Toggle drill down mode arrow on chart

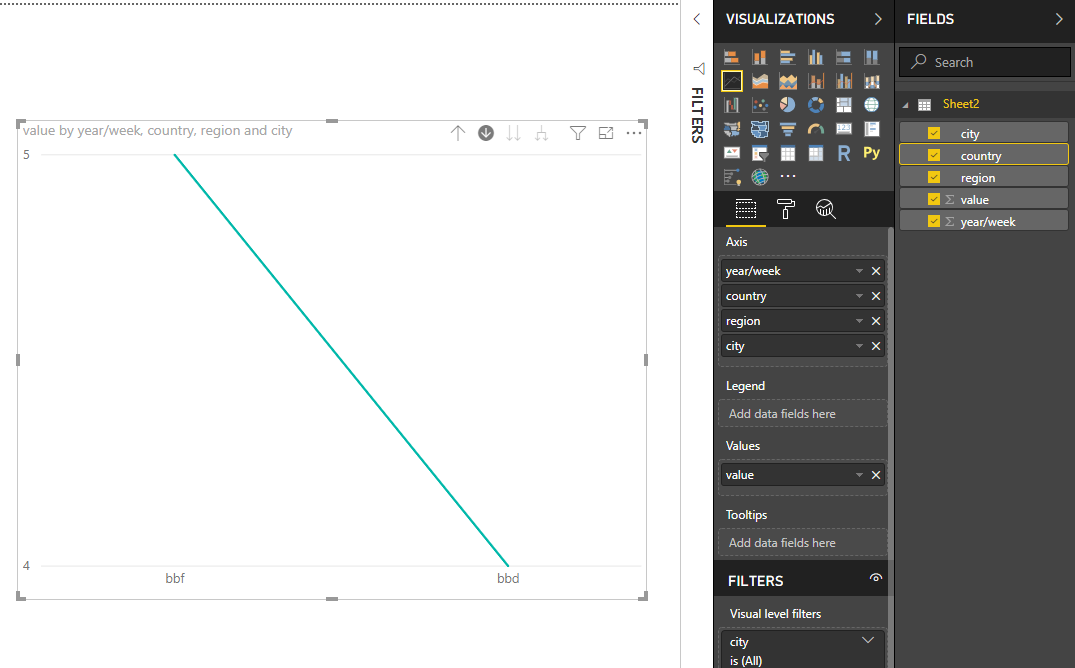(x=486, y=133)
